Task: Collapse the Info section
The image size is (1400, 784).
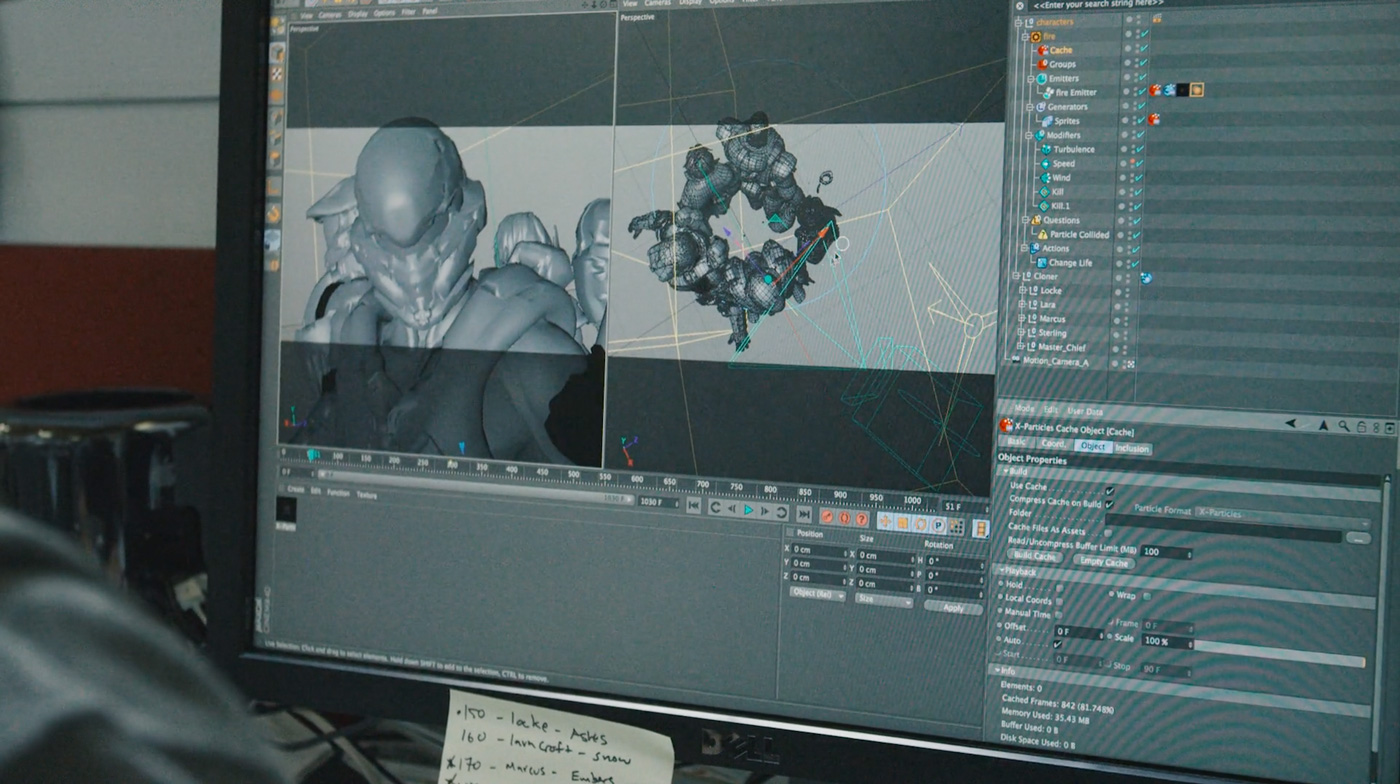Action: 998,670
